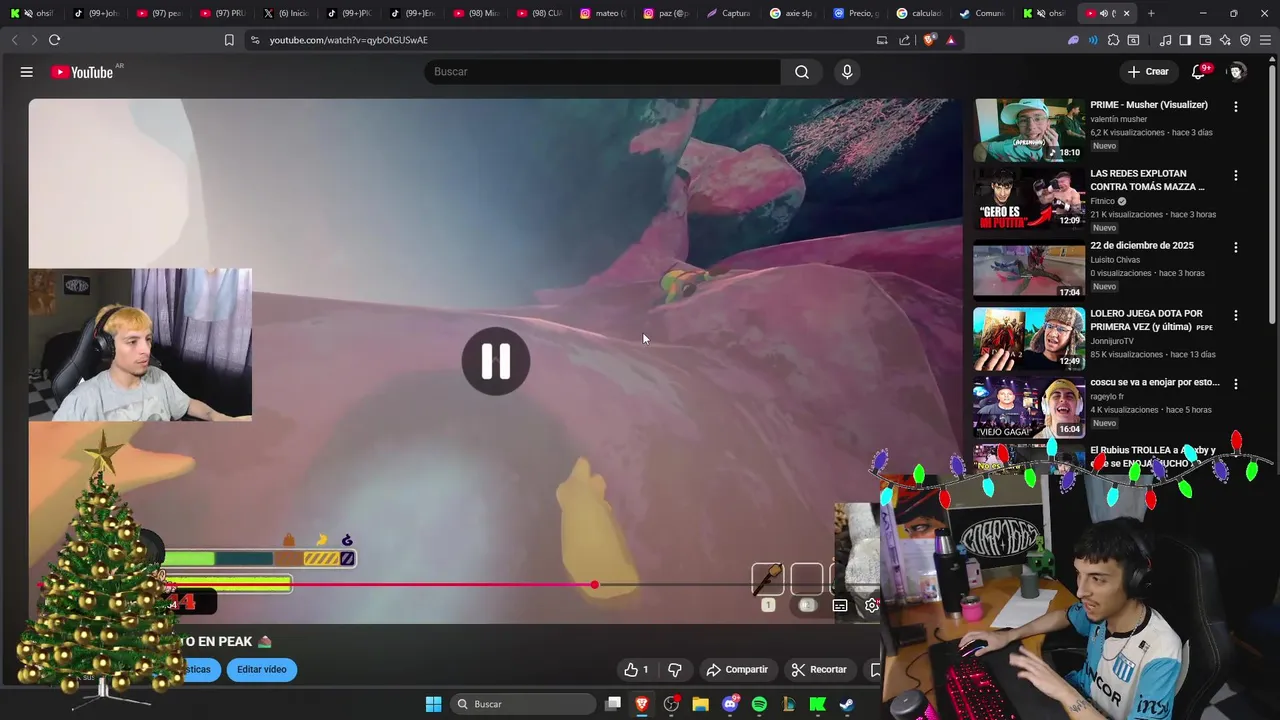Switch to the first Kick ohsit tab
Screen dimensions: 1280x720
pos(34,13)
